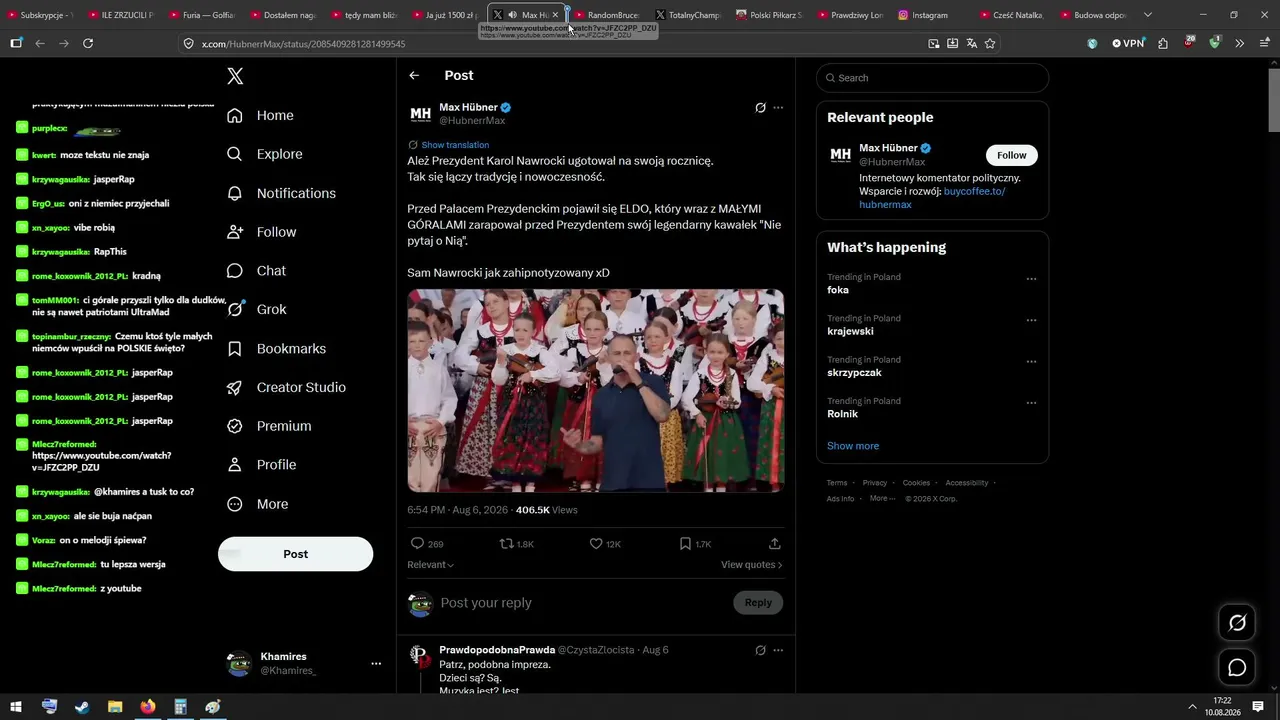Viewport: 1280px width, 720px height.
Task: Click the white Post button in sidebar
Action: click(295, 554)
